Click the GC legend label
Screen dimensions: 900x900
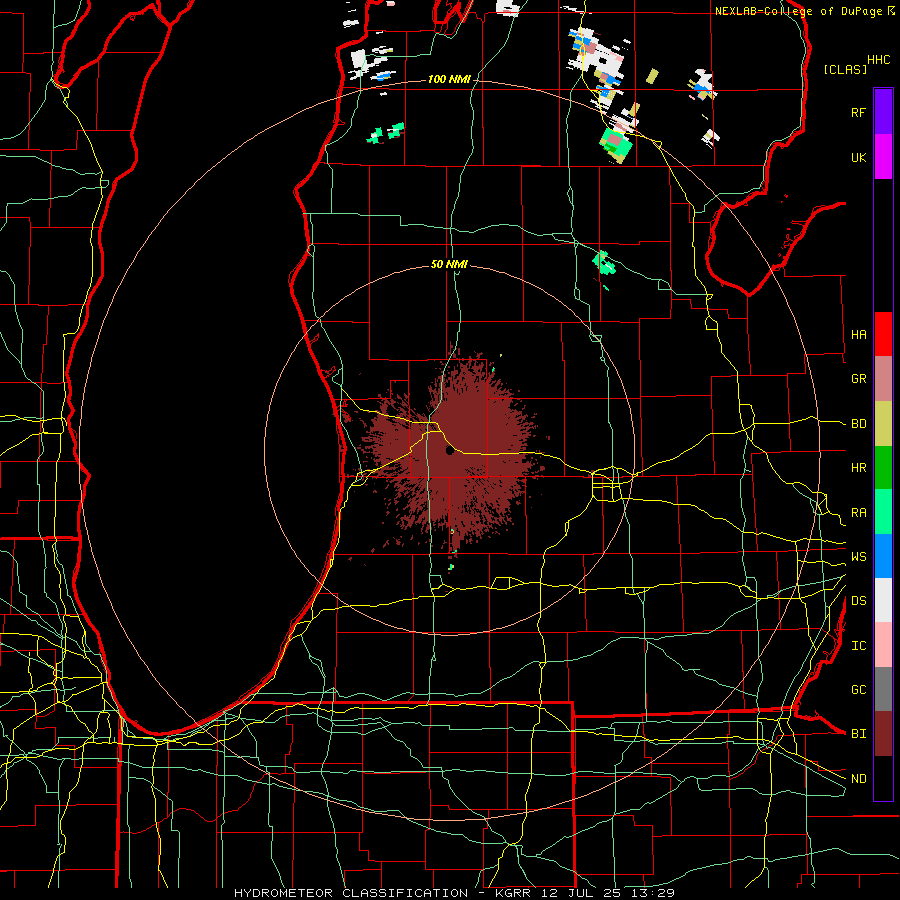click(x=858, y=690)
